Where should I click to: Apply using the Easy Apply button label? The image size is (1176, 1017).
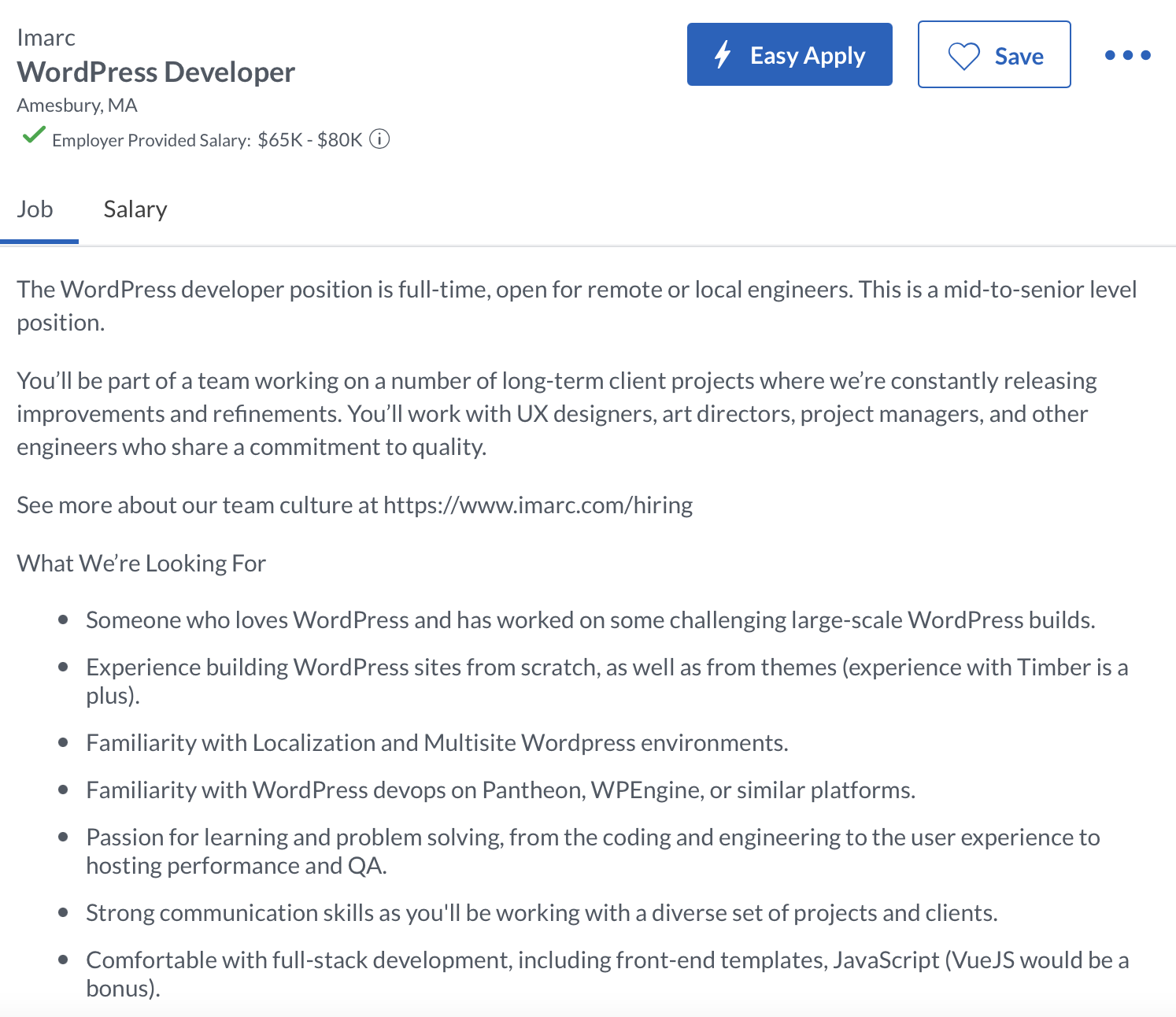tap(808, 56)
